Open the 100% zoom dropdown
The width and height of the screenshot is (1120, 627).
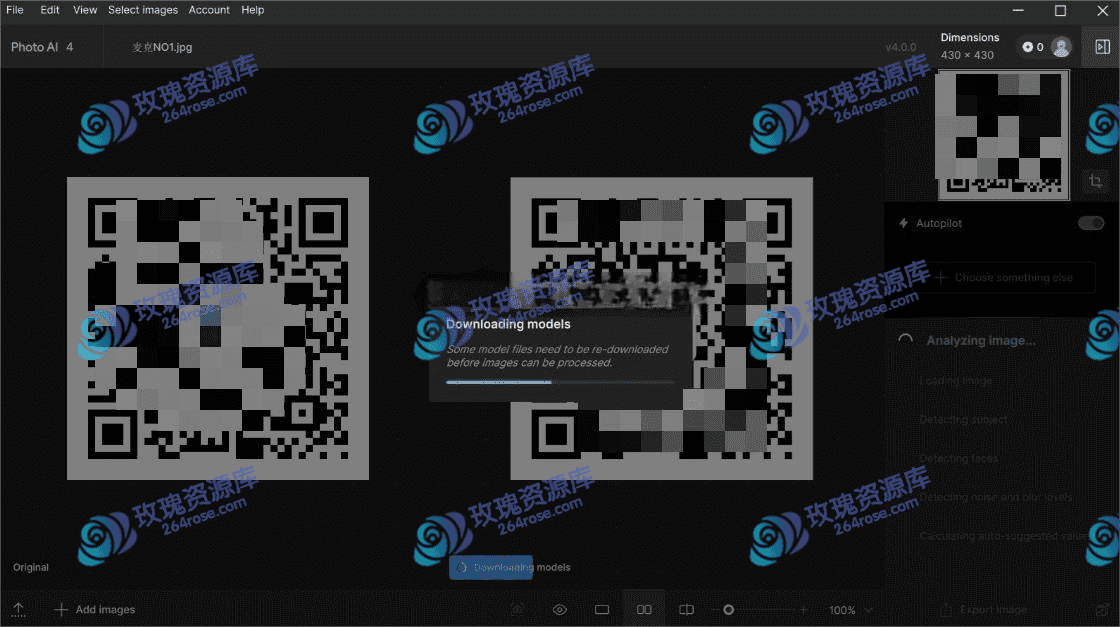[851, 611]
